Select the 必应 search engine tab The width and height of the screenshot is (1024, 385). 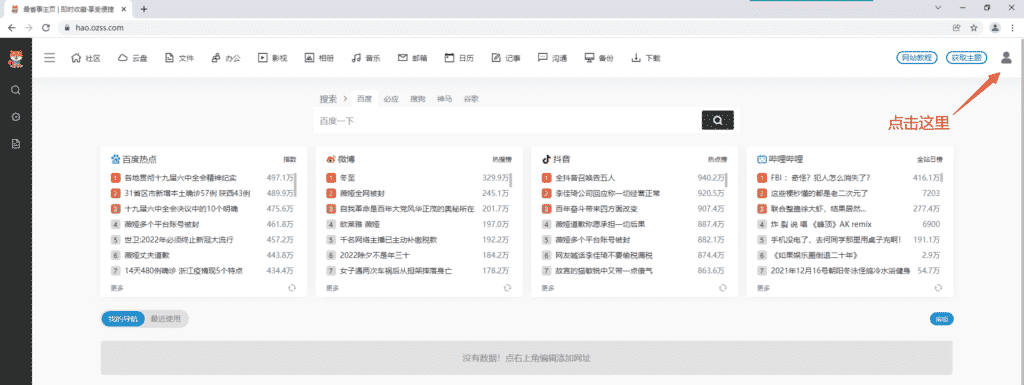coord(391,99)
